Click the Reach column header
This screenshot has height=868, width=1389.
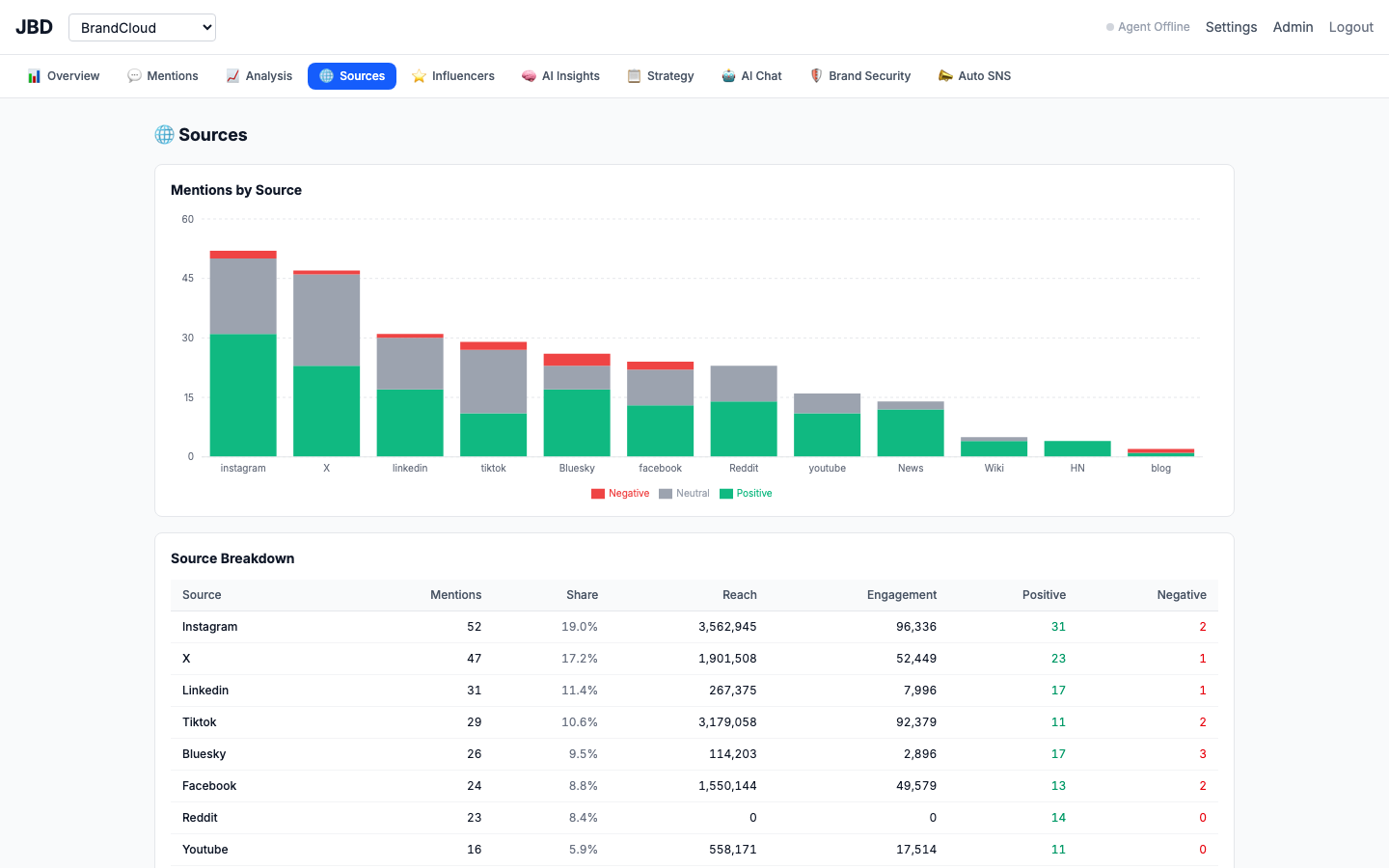[x=740, y=595]
